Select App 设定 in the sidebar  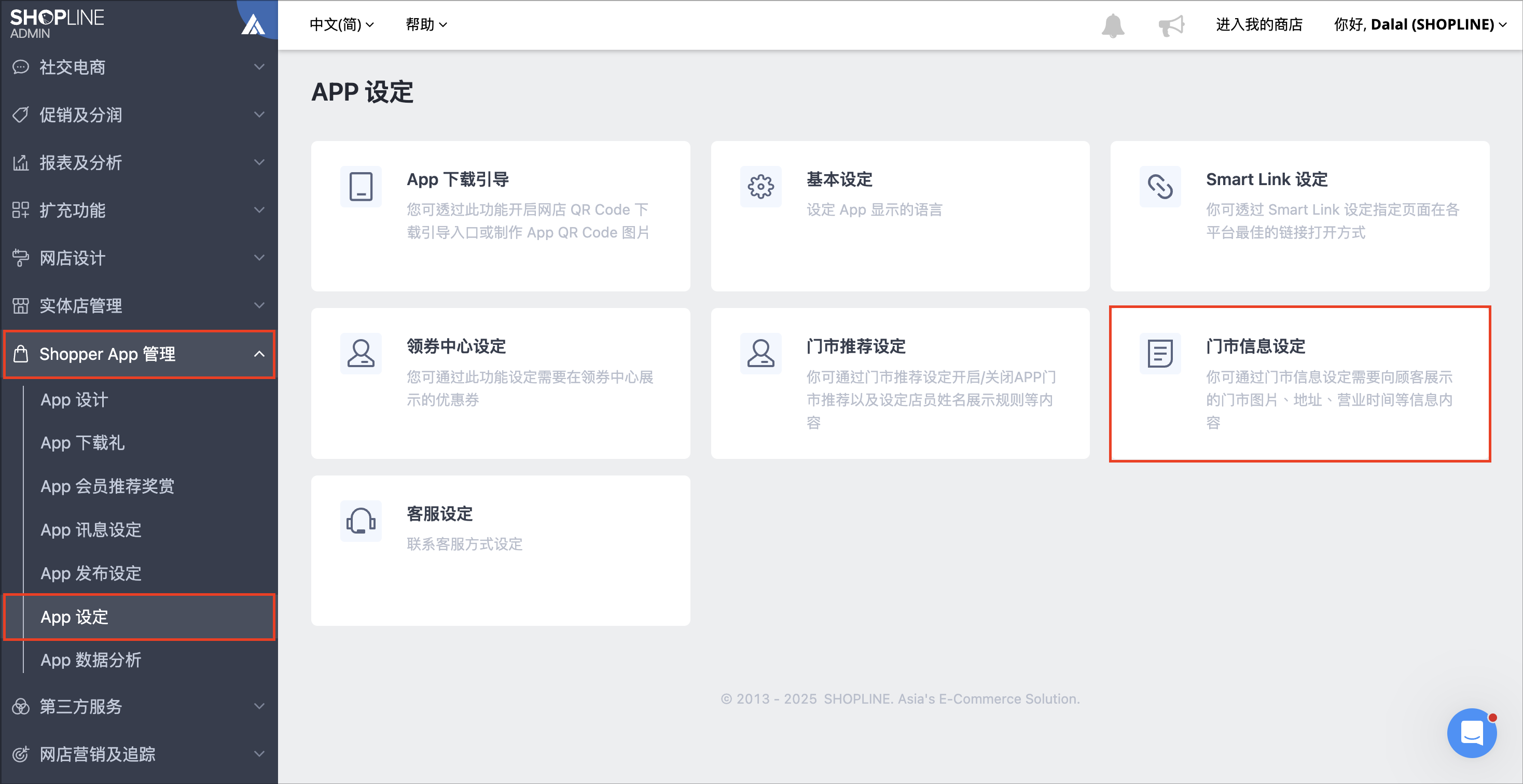point(140,617)
